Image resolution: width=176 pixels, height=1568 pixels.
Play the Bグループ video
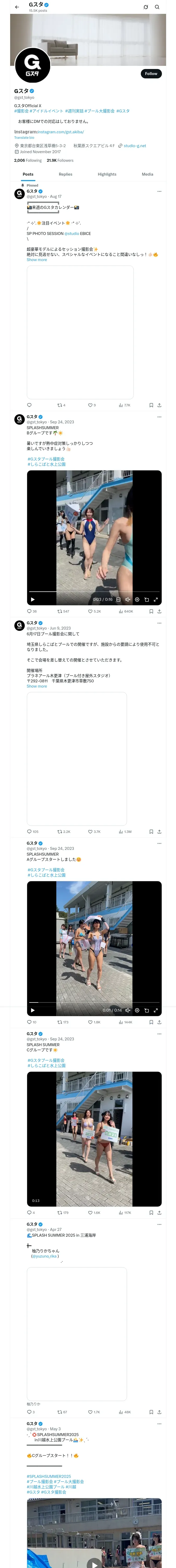tap(33, 599)
